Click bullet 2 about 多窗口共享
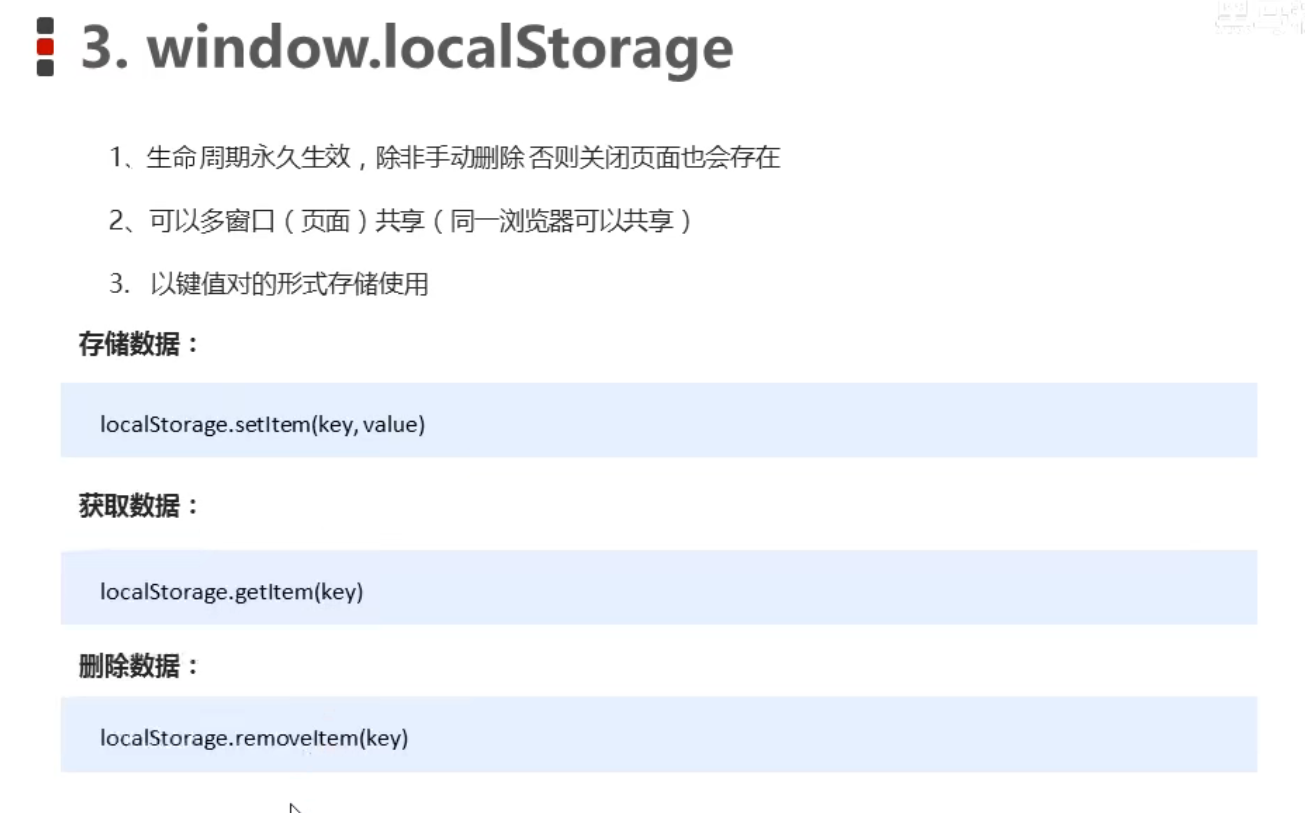Image resolution: width=1305 pixels, height=813 pixels. coord(400,221)
